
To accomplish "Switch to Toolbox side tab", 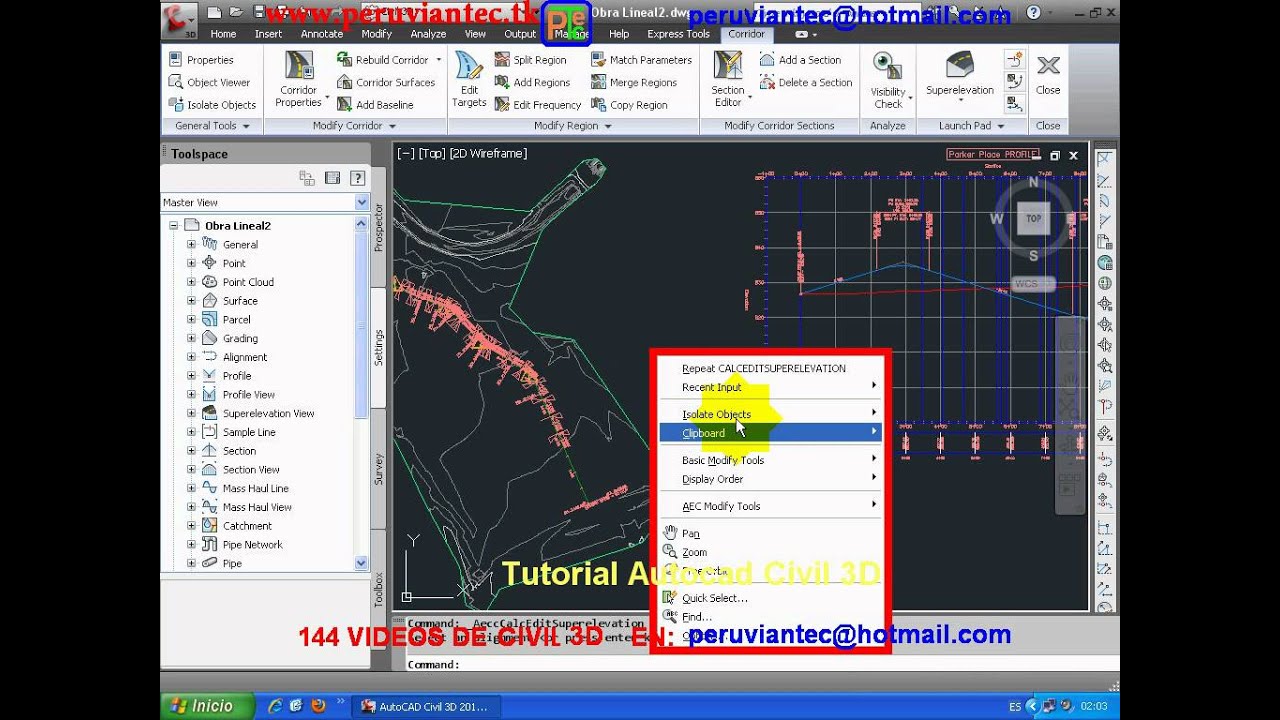I will tap(378, 590).
